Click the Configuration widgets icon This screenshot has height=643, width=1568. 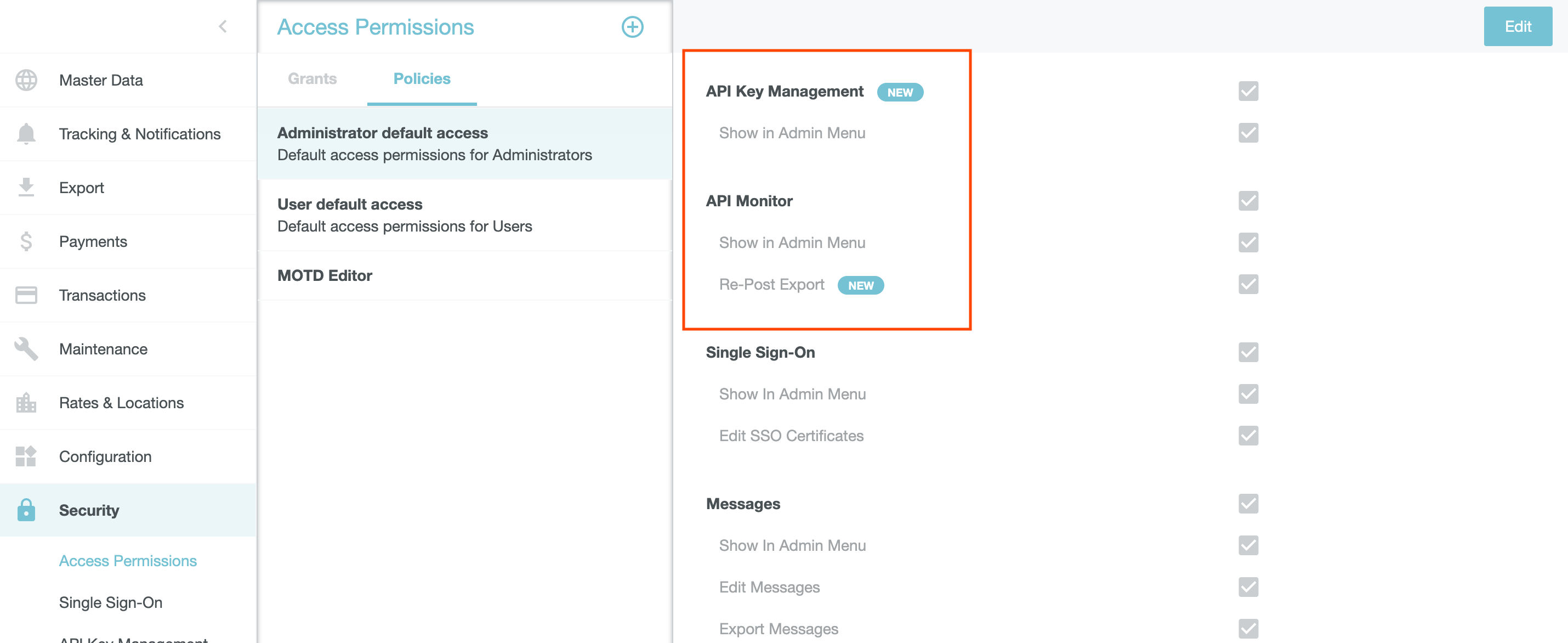pyautogui.click(x=26, y=456)
